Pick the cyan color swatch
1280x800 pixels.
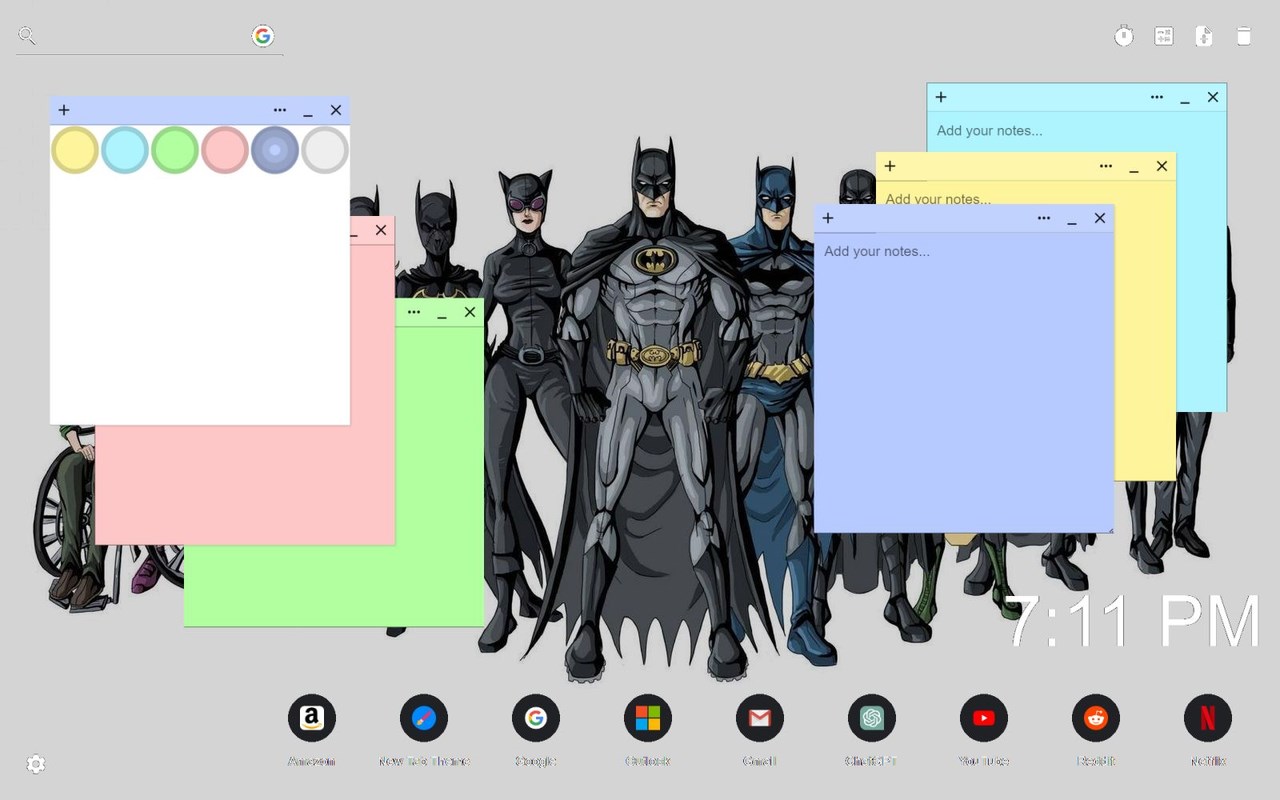(x=125, y=150)
